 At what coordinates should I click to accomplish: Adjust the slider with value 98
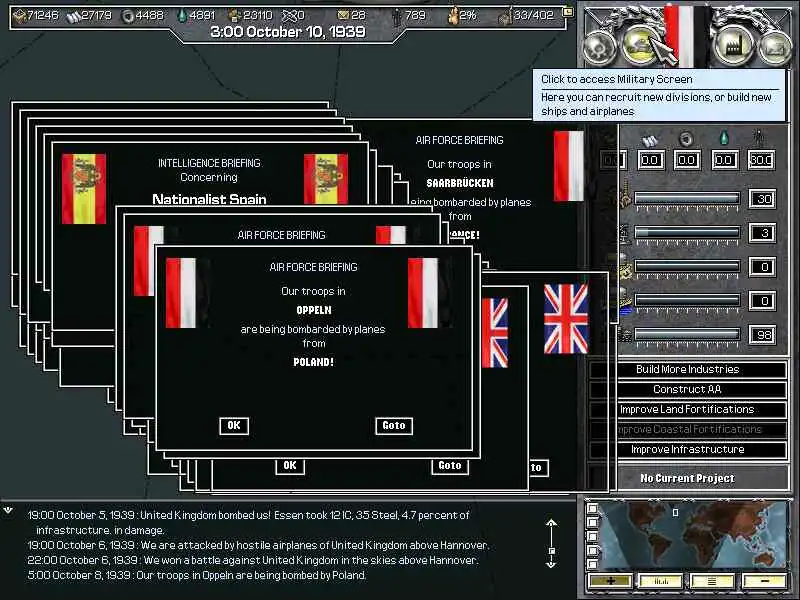click(687, 335)
